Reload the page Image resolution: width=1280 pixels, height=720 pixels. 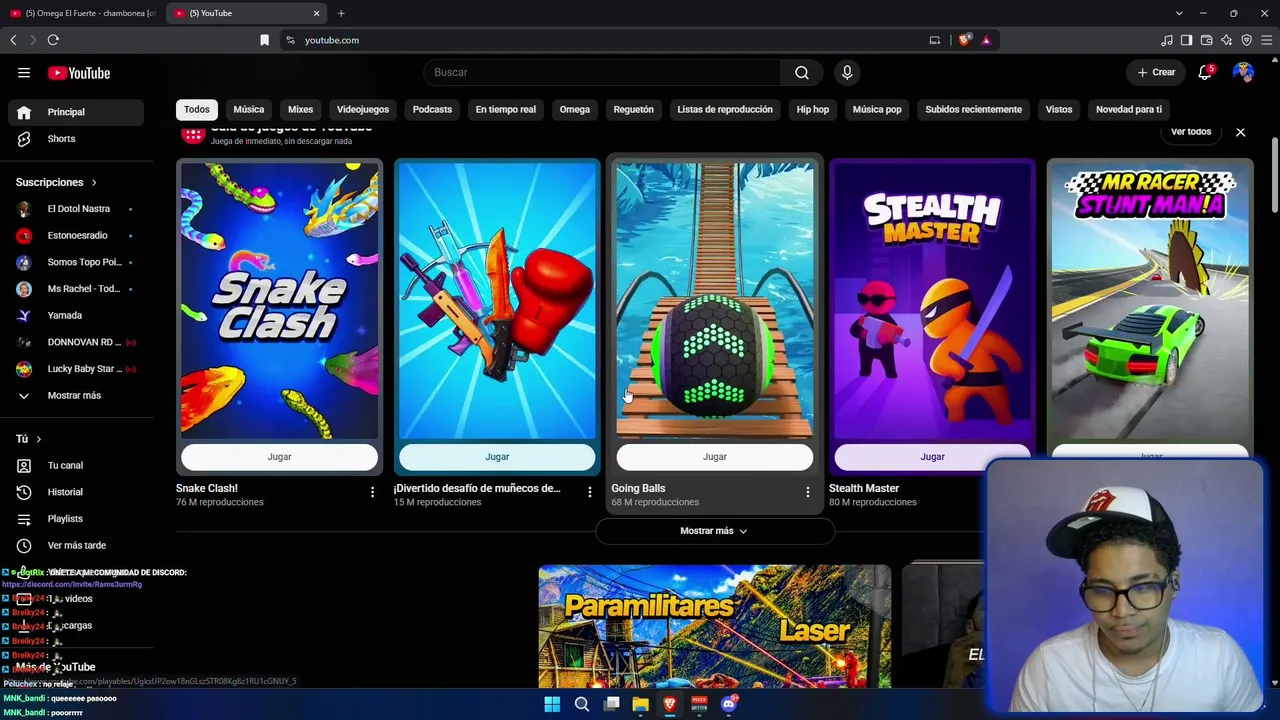click(x=53, y=40)
